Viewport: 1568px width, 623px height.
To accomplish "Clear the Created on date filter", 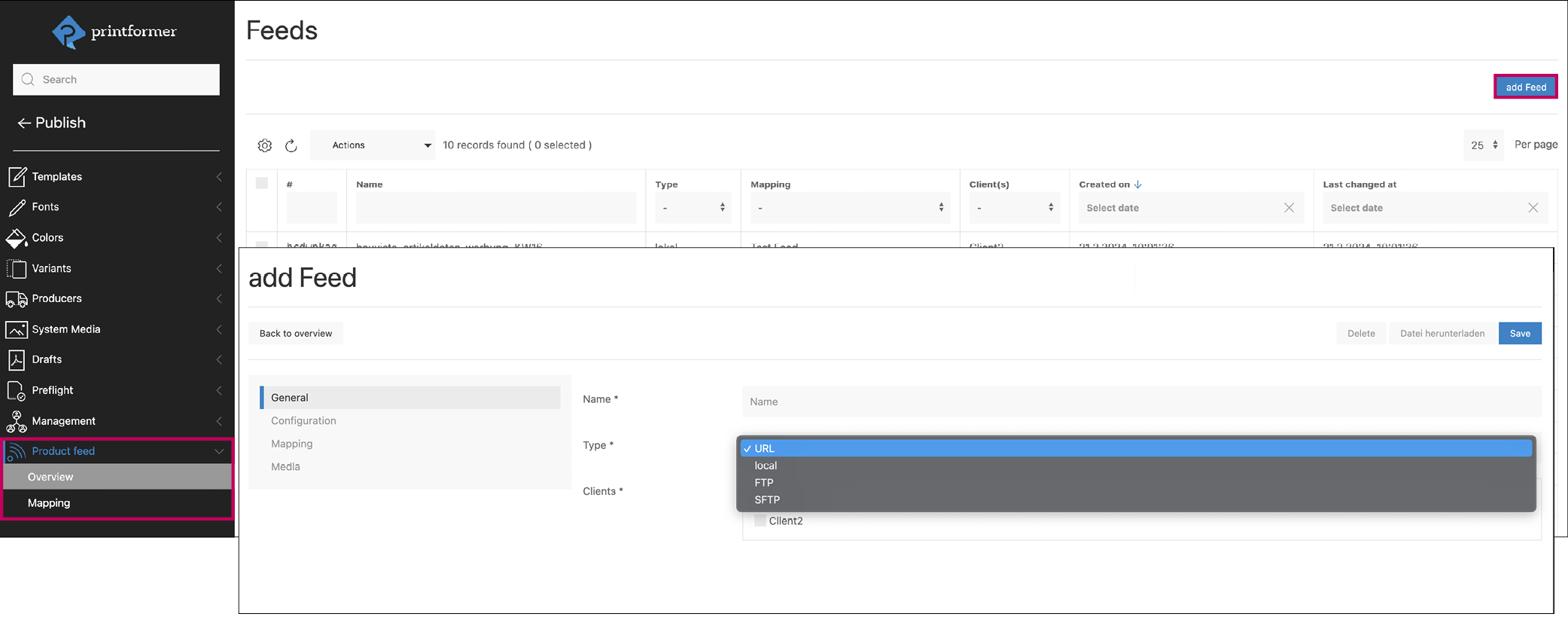I will pos(1289,208).
